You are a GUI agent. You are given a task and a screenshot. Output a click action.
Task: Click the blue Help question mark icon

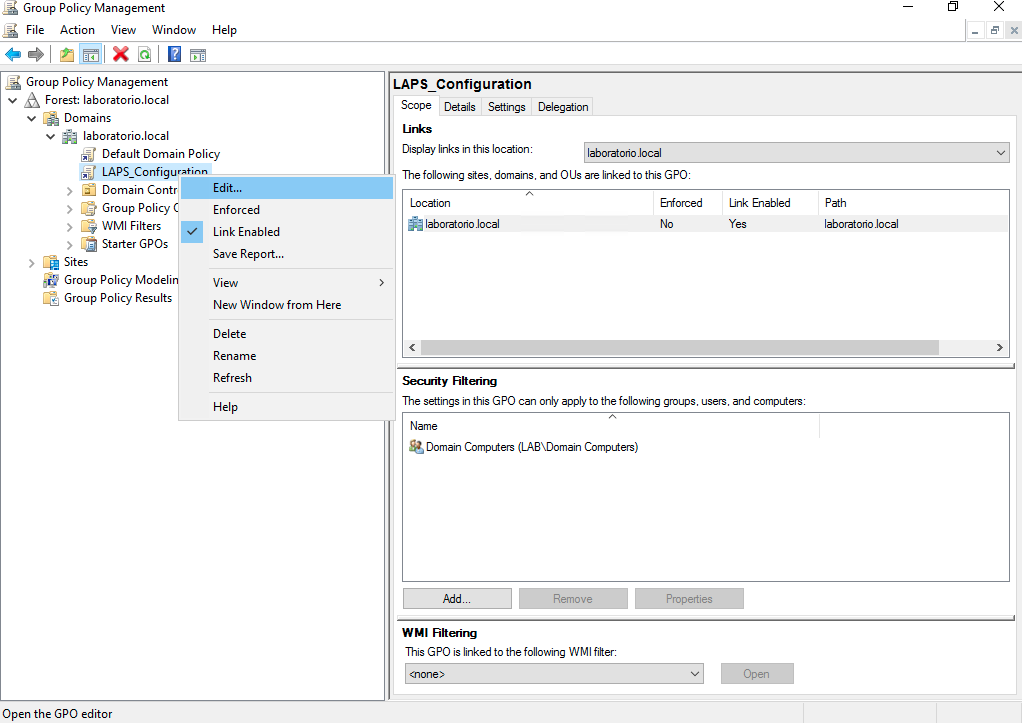[x=174, y=54]
